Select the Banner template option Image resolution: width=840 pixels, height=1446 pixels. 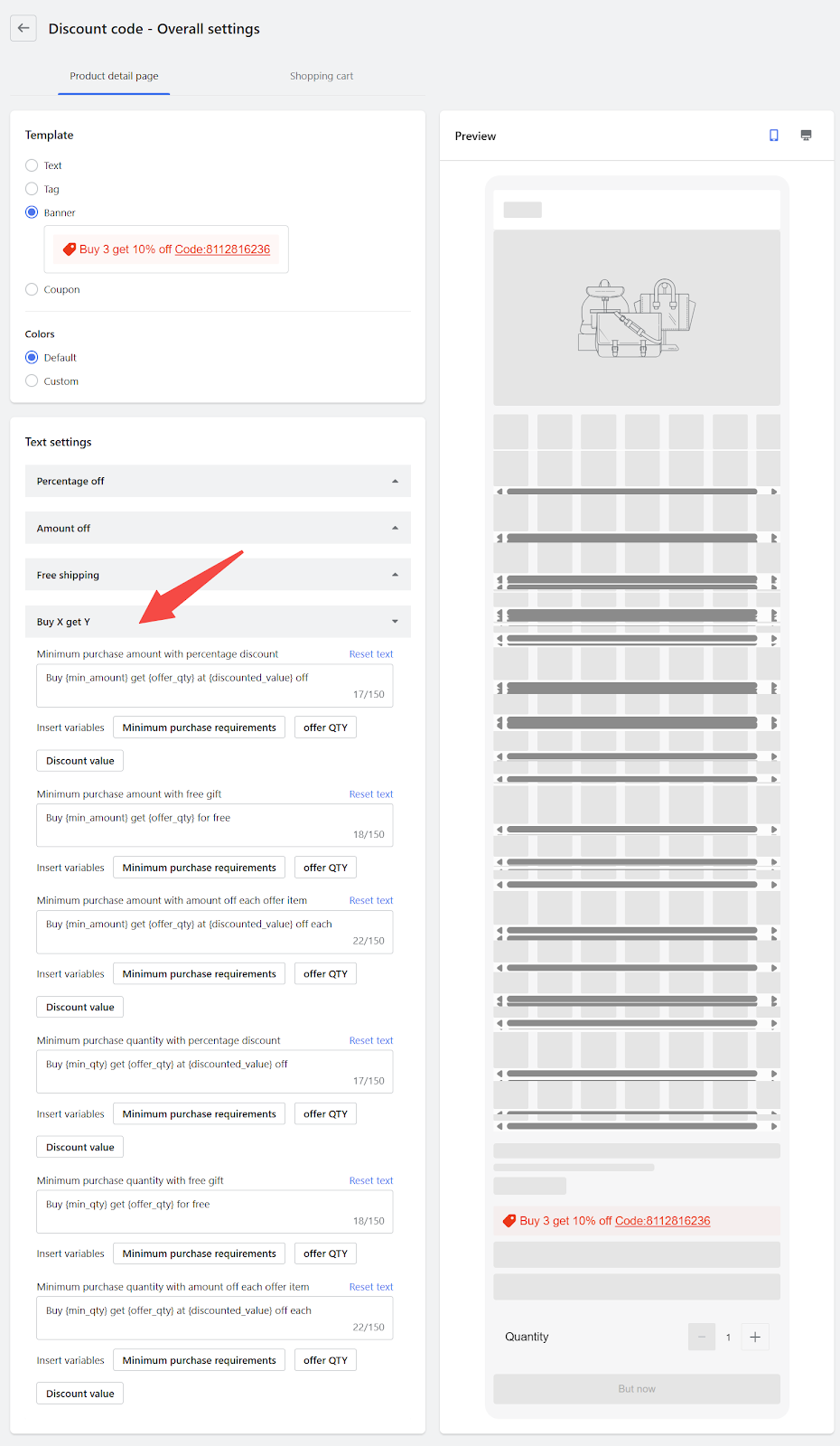pos(32,212)
